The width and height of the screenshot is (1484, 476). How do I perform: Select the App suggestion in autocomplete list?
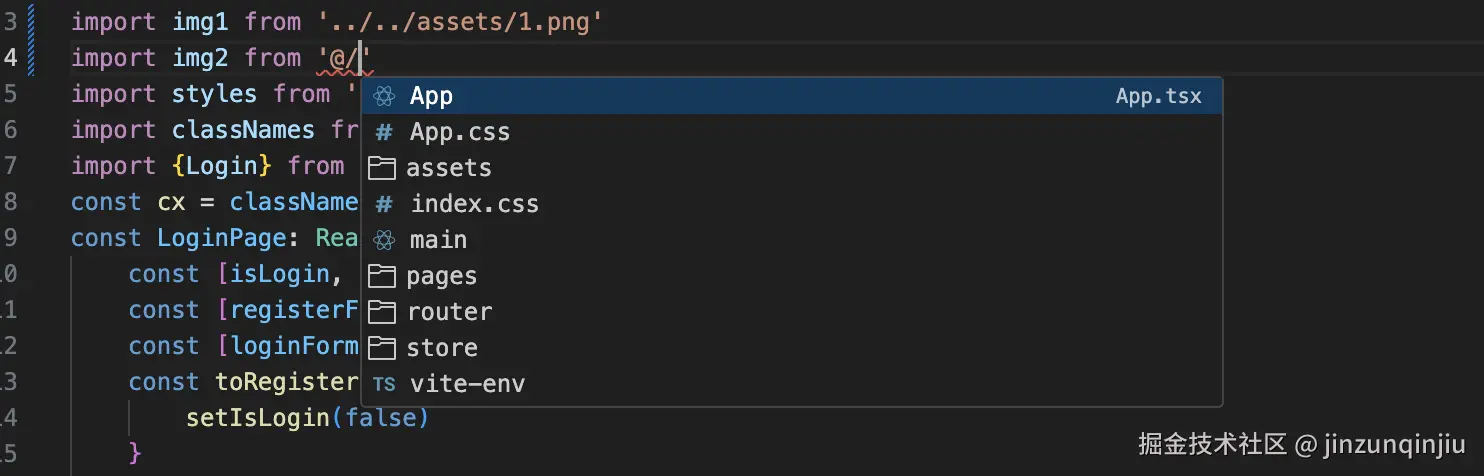(x=432, y=97)
